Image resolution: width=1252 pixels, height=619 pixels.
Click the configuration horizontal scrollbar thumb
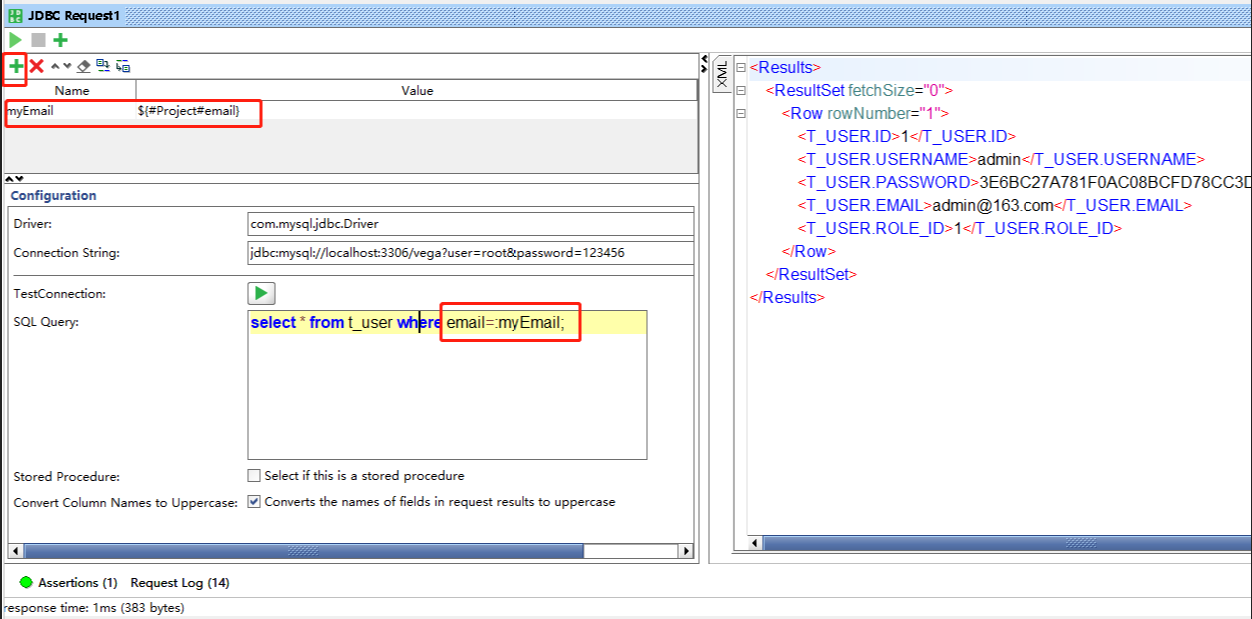[x=303, y=551]
